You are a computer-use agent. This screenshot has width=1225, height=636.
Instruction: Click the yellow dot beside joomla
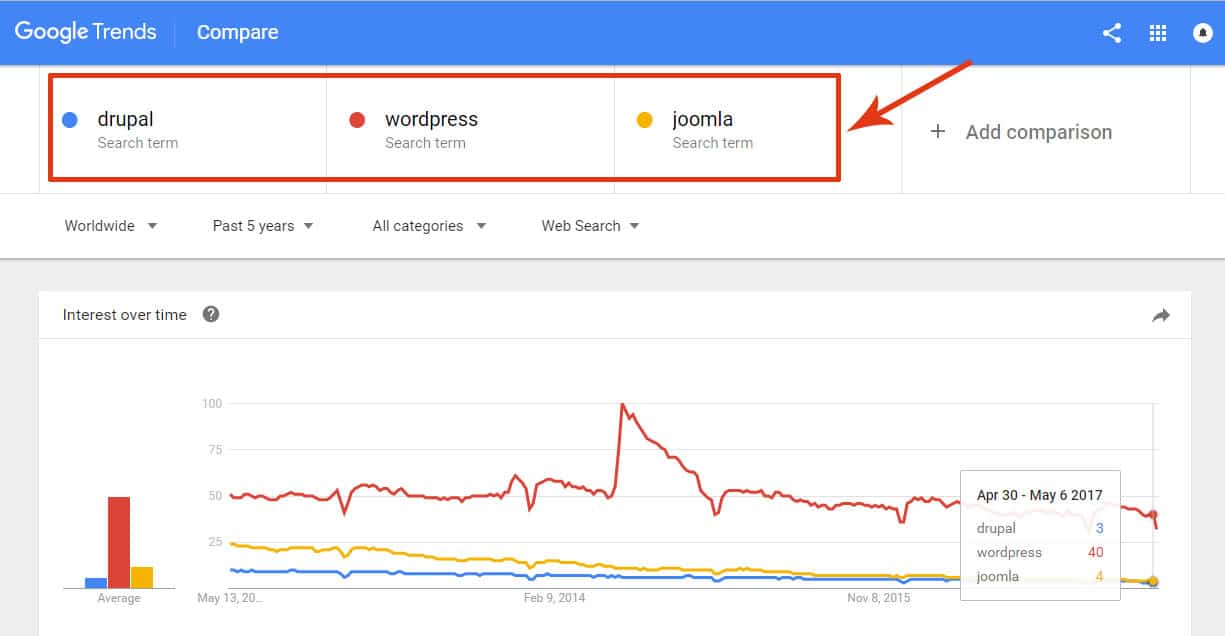(645, 120)
